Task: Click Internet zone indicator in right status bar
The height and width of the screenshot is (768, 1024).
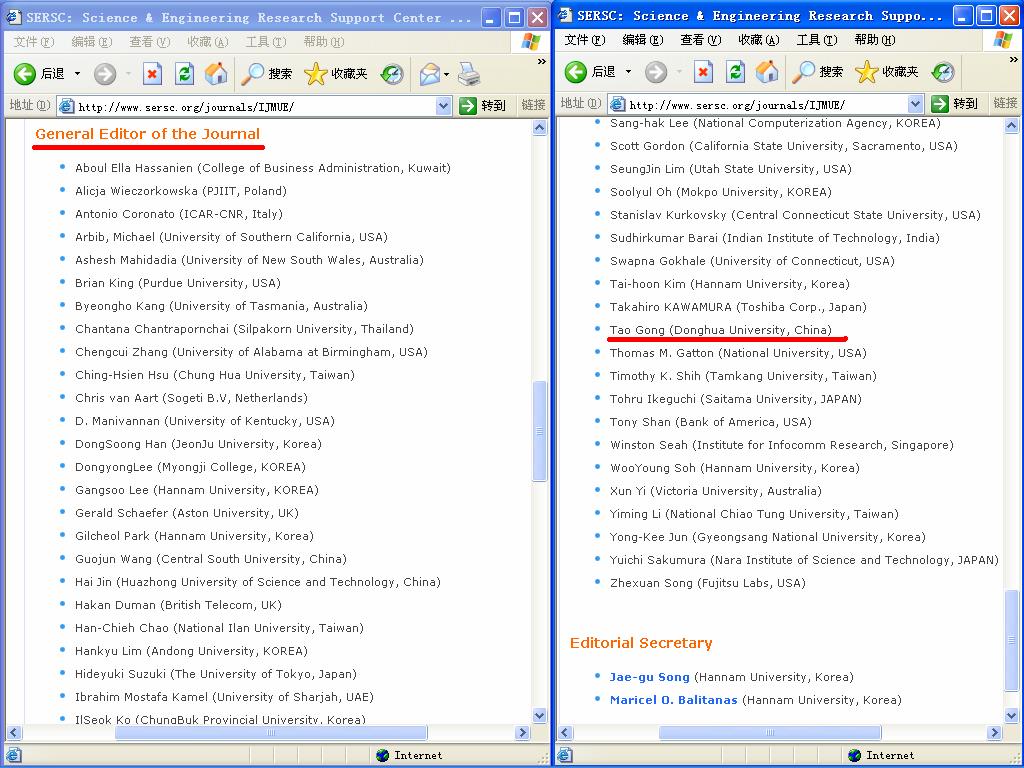Action: coord(882,756)
